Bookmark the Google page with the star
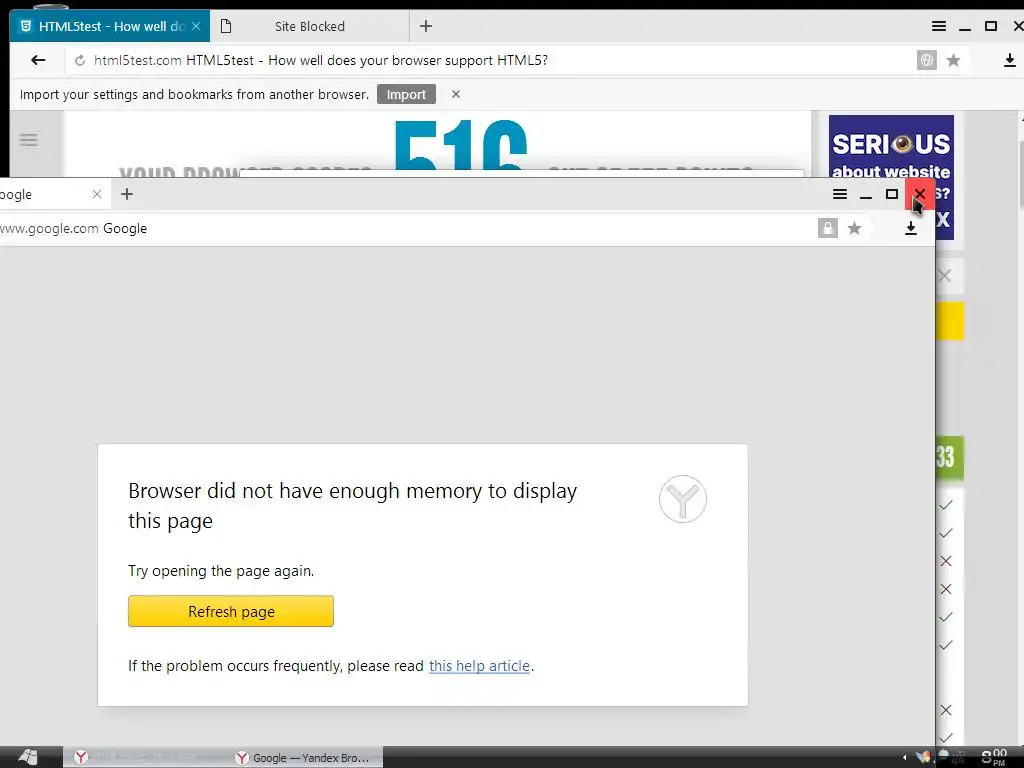1024x768 pixels. pyautogui.click(x=854, y=228)
